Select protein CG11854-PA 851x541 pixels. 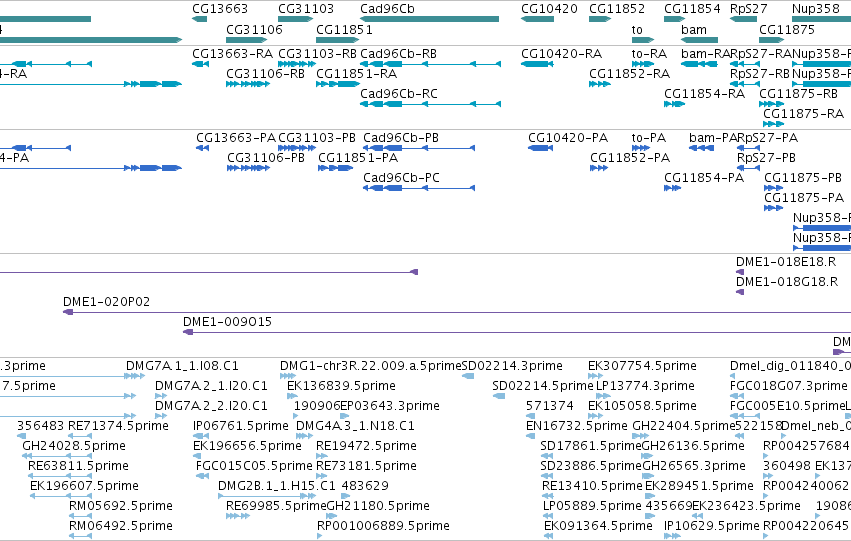[x=704, y=178]
